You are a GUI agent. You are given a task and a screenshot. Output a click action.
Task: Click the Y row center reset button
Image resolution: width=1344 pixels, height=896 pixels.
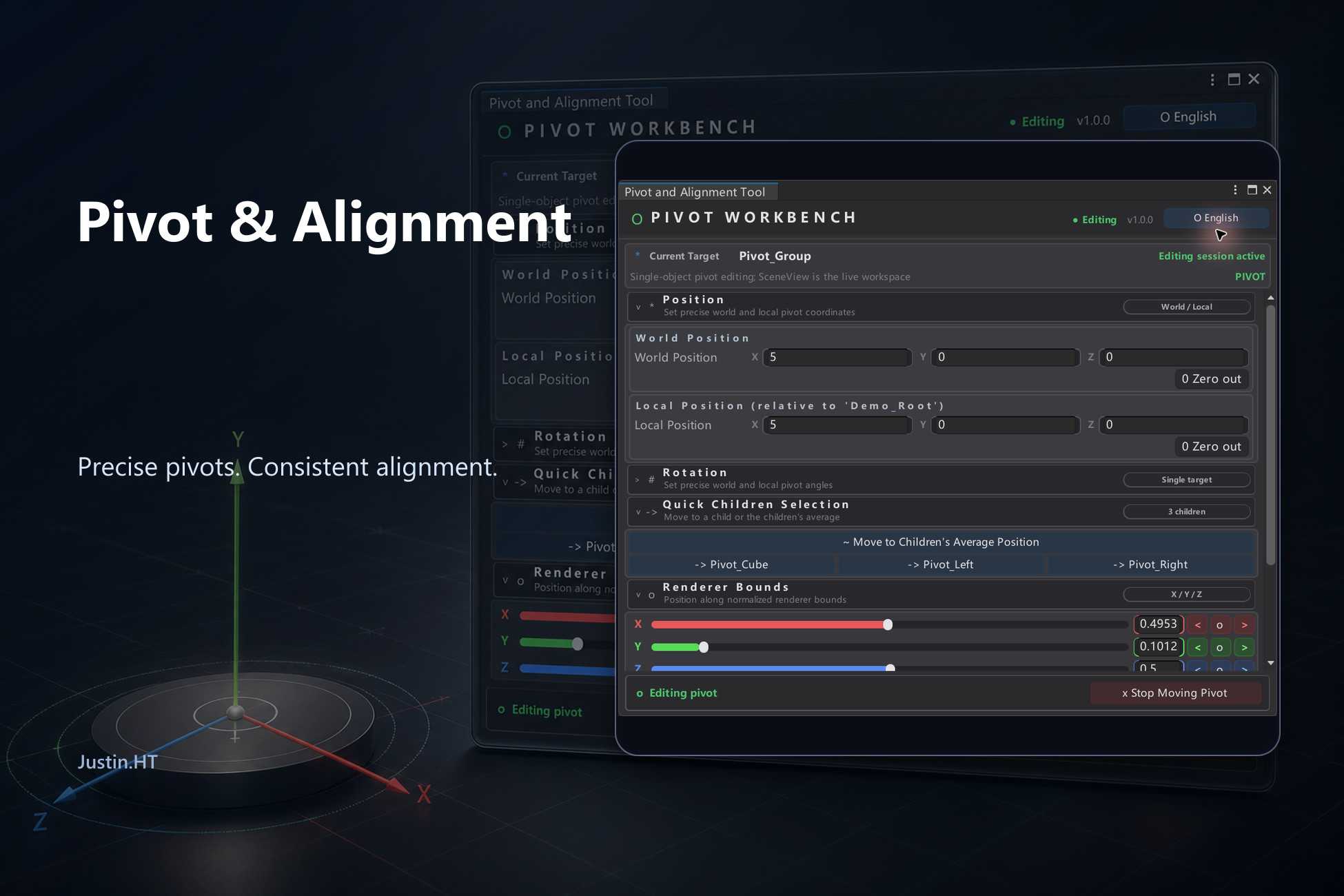(1220, 647)
